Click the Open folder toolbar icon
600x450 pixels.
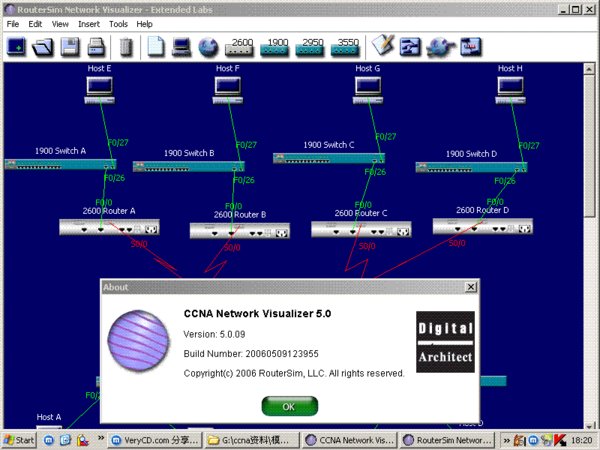43,46
